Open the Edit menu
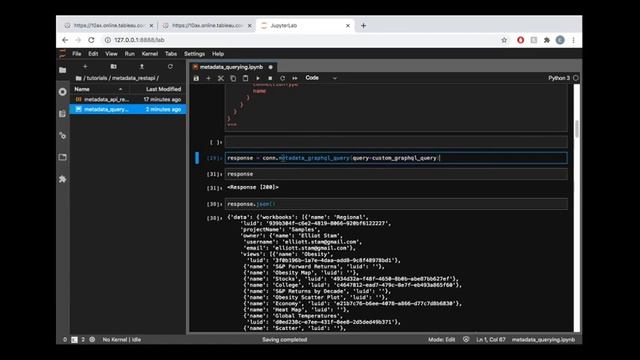The width and height of the screenshot is (640, 360). coord(93,54)
